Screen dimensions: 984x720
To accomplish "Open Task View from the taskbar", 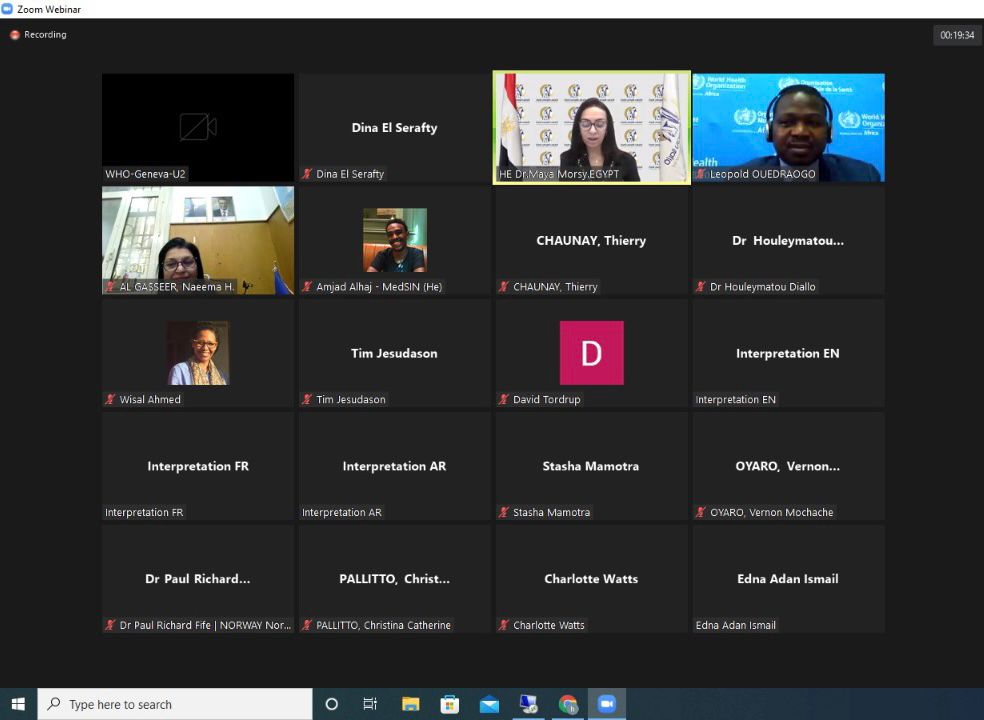I will click(370, 704).
